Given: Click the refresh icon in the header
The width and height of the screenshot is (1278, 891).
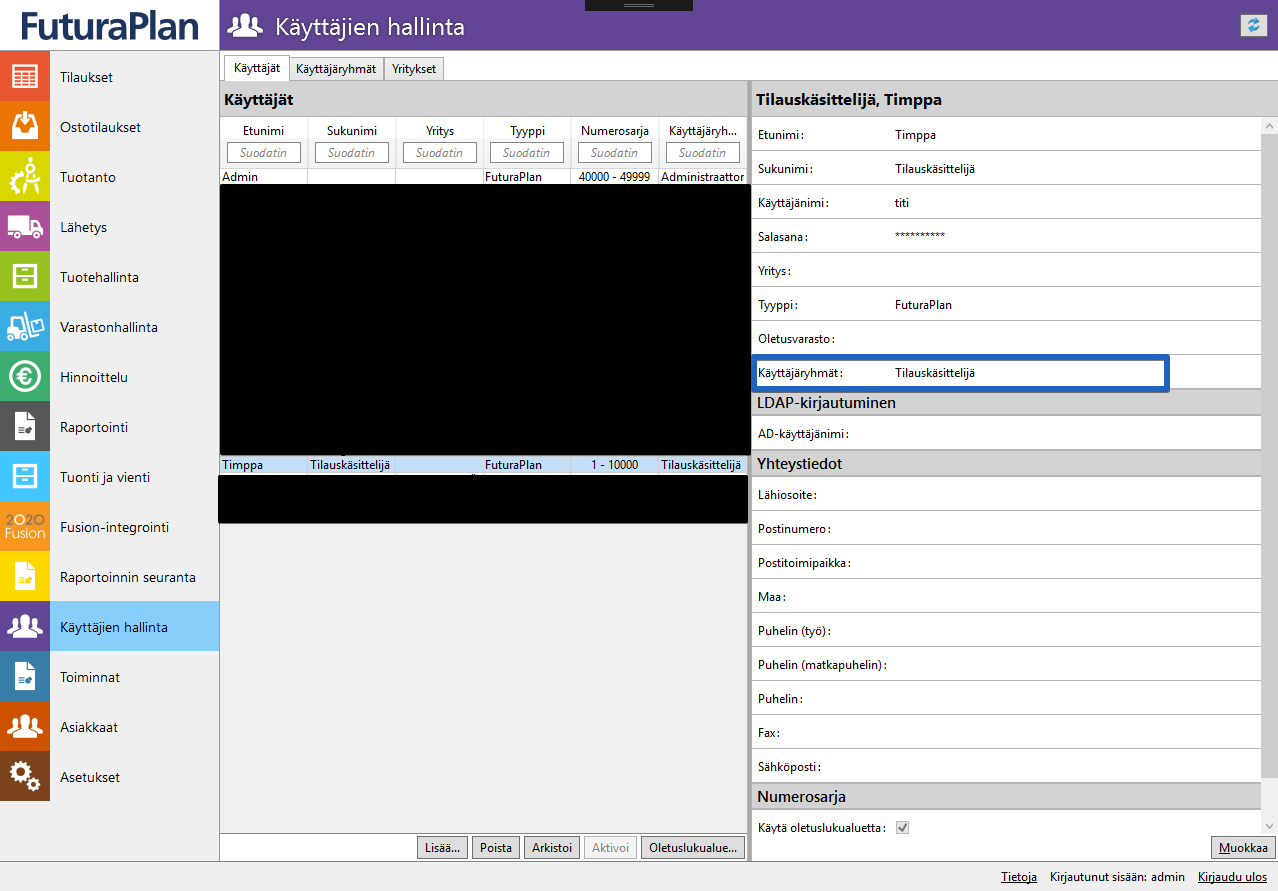Looking at the screenshot, I should (x=1253, y=26).
